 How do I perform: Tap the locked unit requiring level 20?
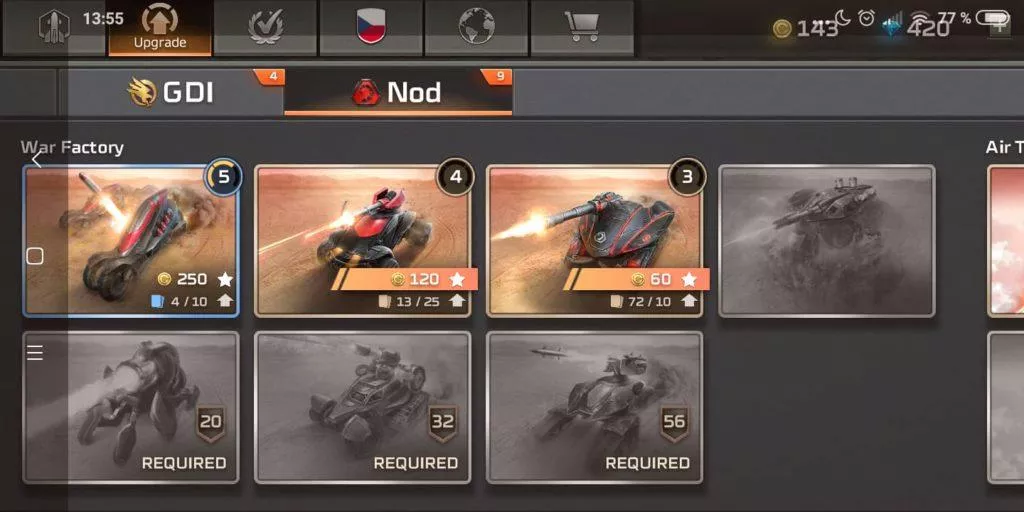point(131,408)
